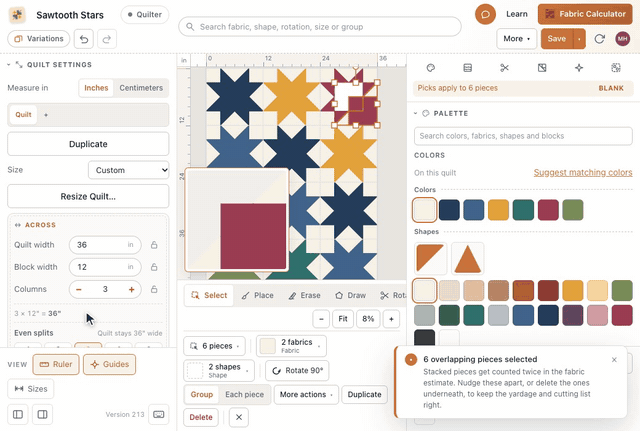This screenshot has height=431, width=640.
Task: Pick the isosceles triangle shape
Action: [x=468, y=258]
